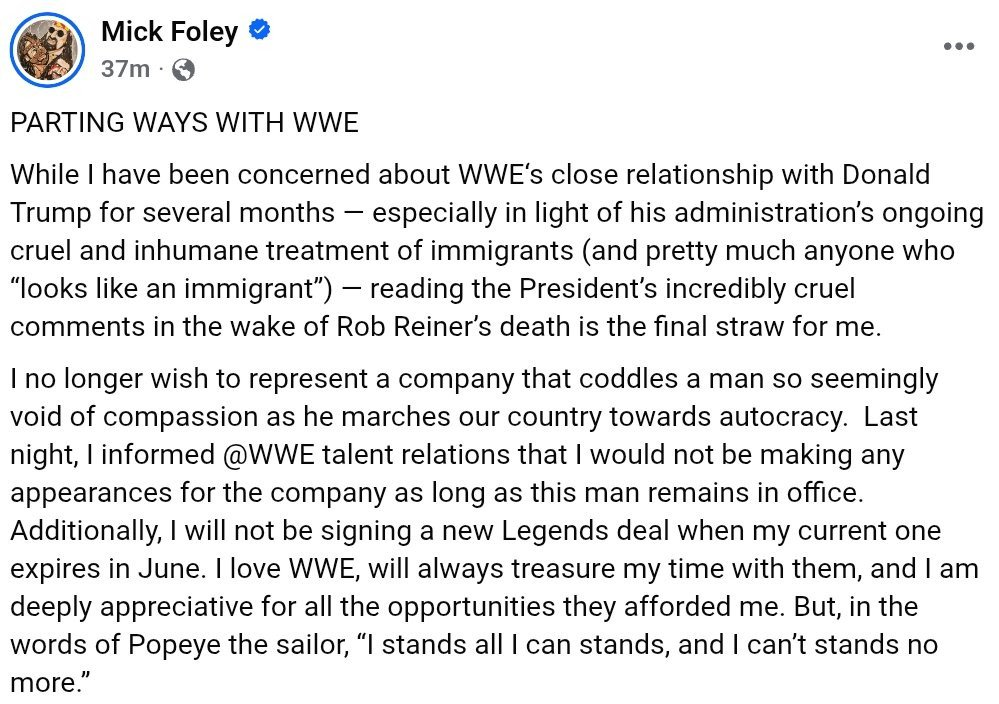999x704 pixels.
Task: Open the Mick Foley profile name link
Action: [169, 32]
